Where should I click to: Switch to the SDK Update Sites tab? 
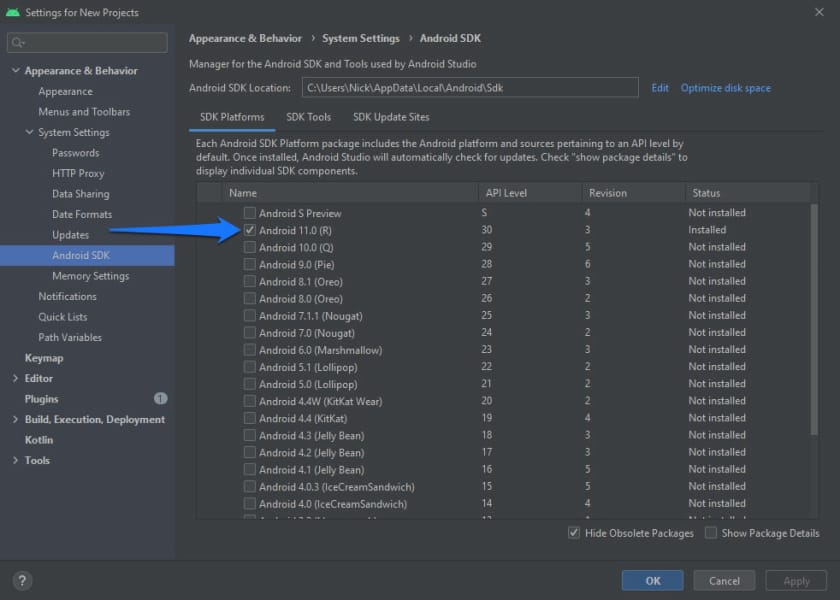[x=391, y=117]
